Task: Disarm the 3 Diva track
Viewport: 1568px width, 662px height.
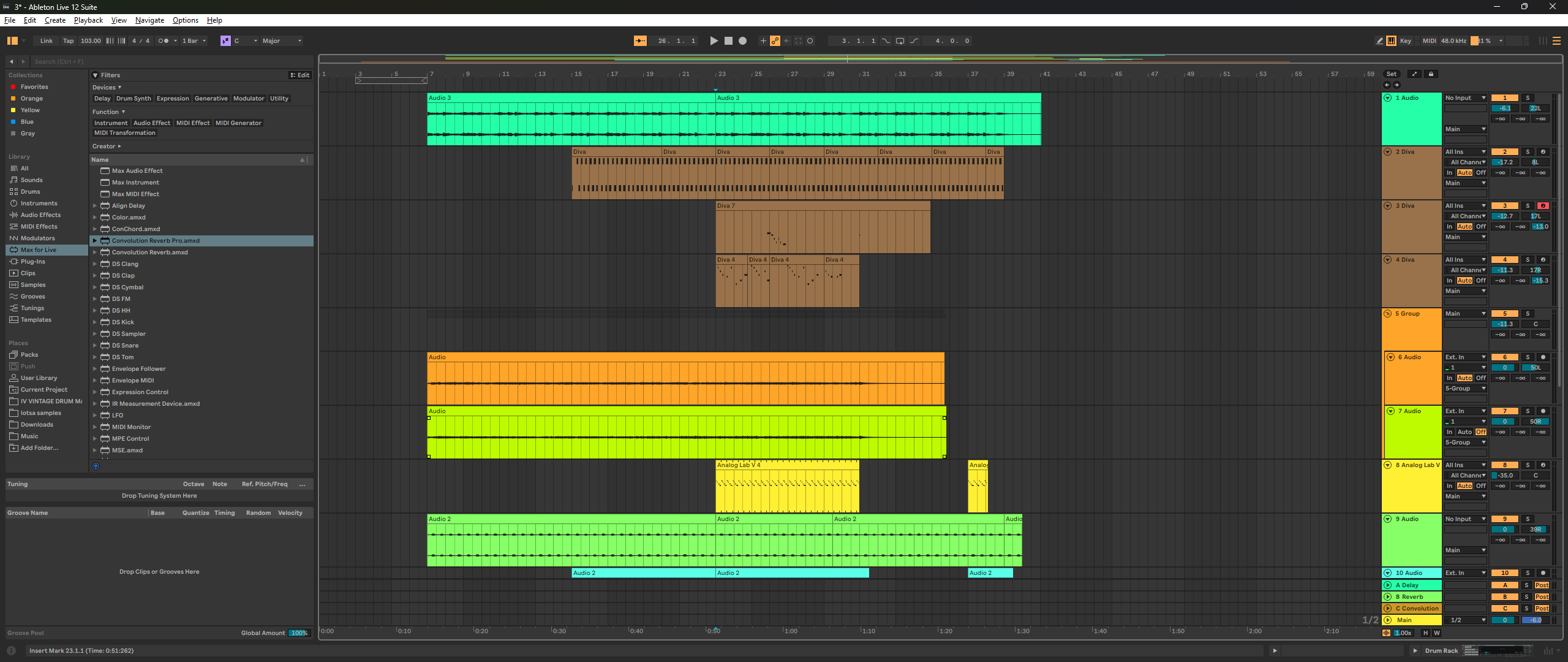Action: click(1543, 206)
